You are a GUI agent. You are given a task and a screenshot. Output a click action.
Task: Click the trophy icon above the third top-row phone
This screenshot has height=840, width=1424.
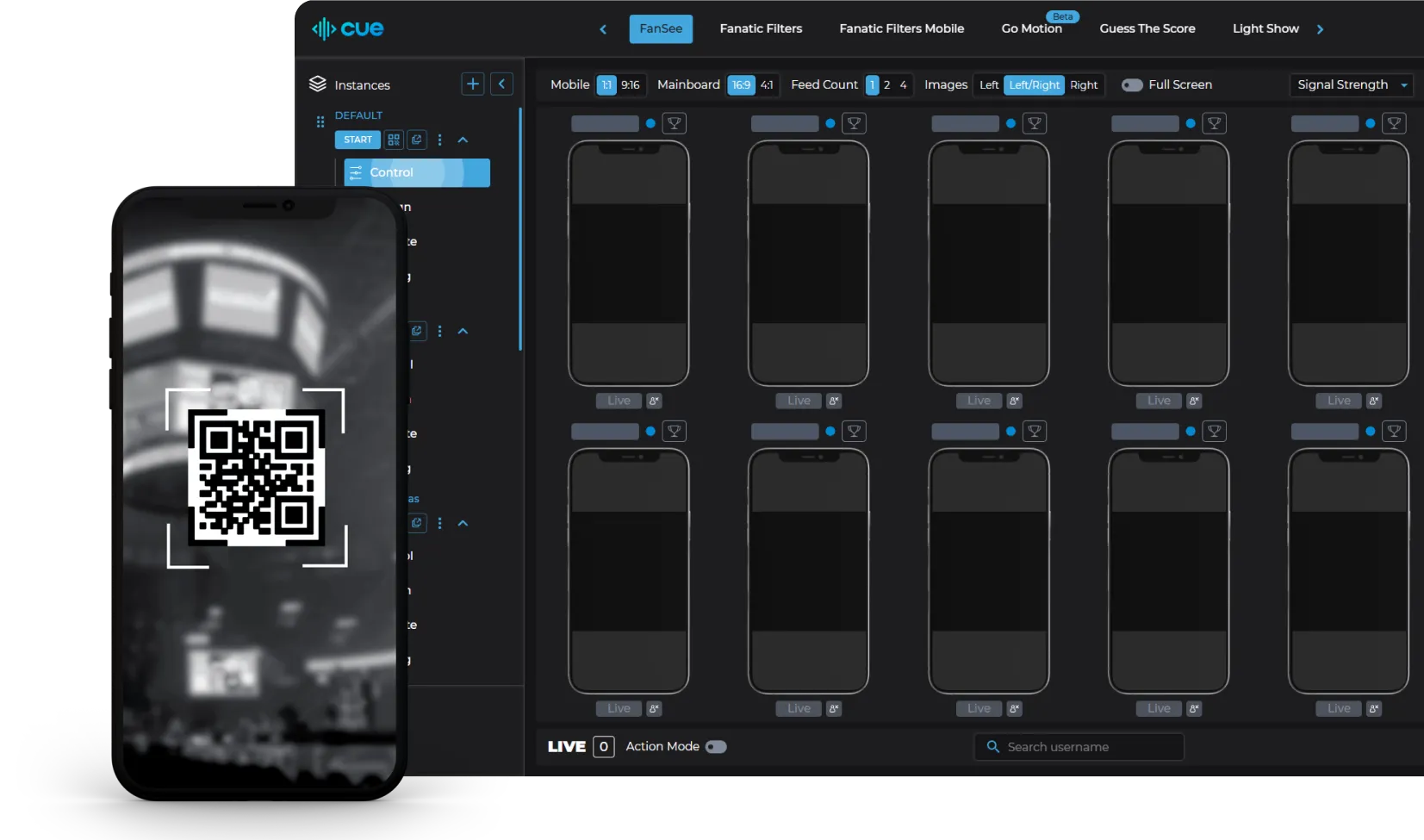(x=1035, y=123)
